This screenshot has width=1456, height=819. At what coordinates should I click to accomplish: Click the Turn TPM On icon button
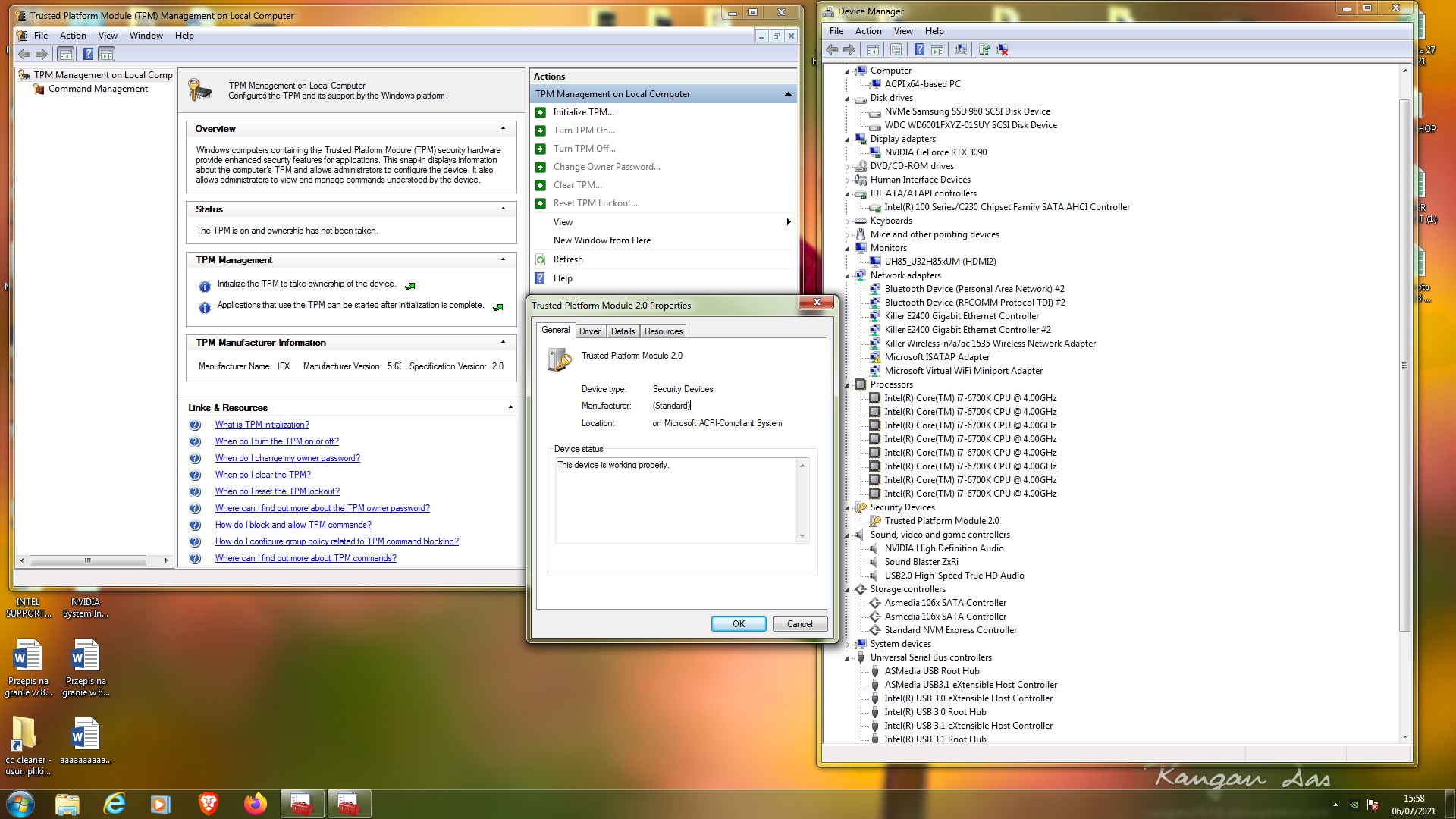[x=541, y=130]
